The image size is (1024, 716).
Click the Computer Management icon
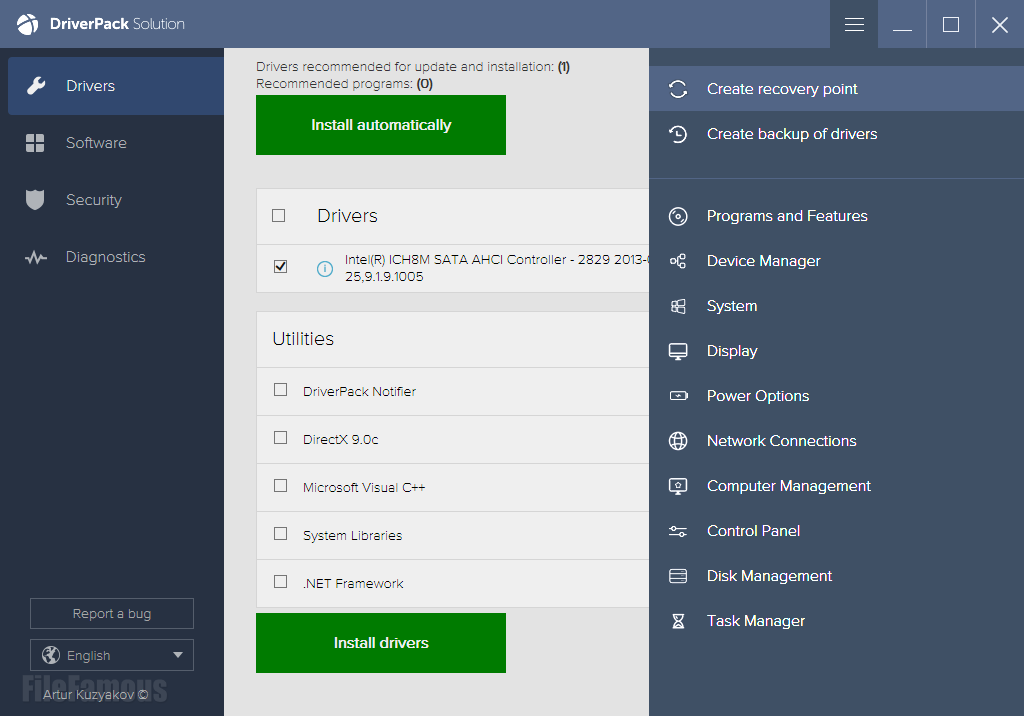coord(678,486)
